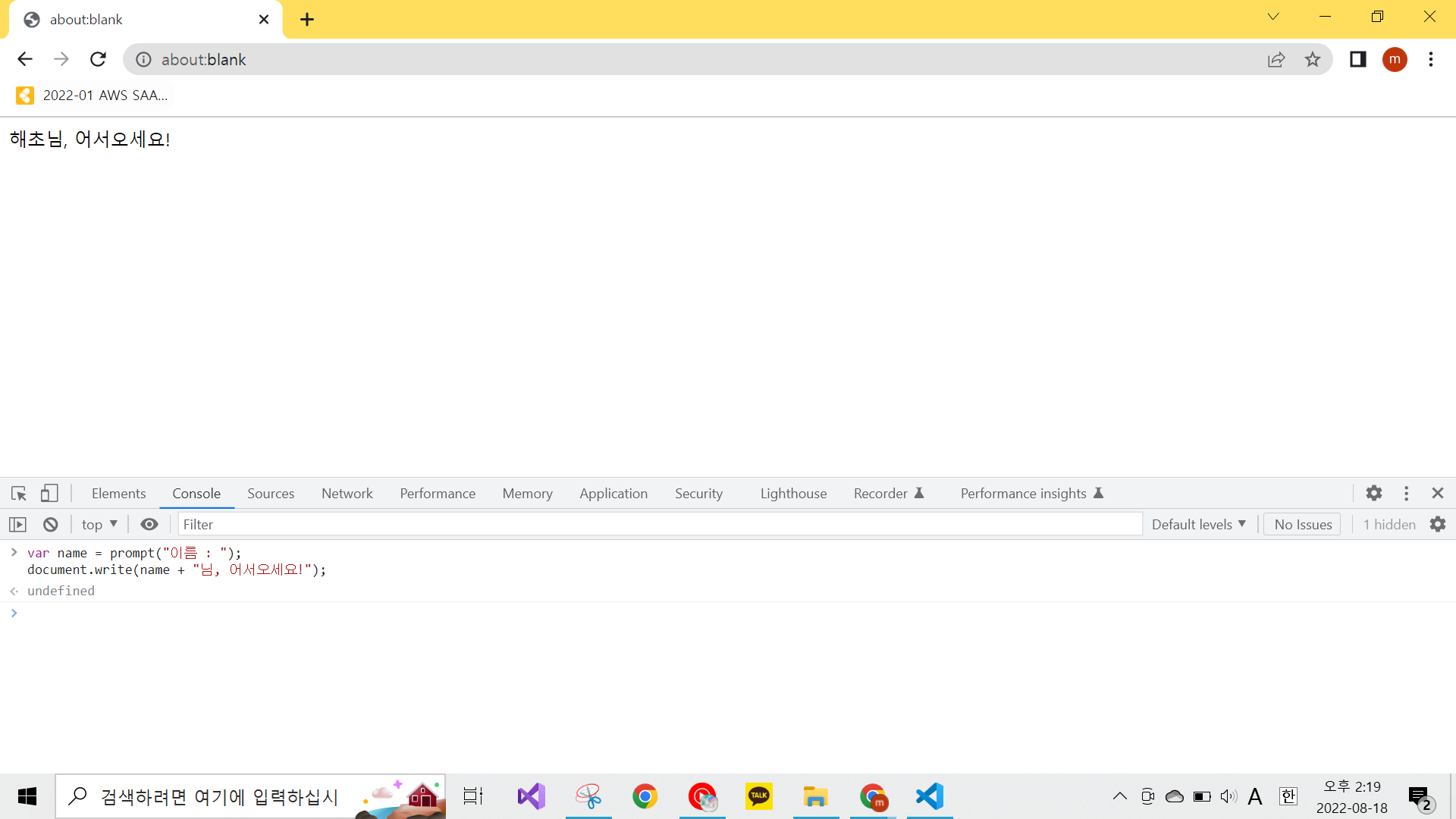Switch to the Network tab
Image resolution: width=1456 pixels, height=819 pixels.
[x=347, y=494]
